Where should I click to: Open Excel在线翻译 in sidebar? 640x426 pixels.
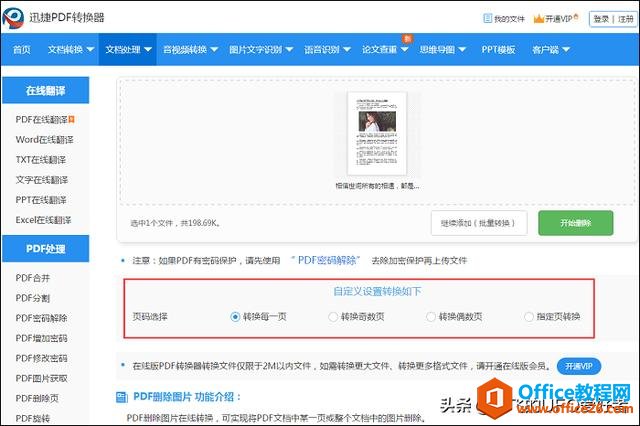point(43,220)
